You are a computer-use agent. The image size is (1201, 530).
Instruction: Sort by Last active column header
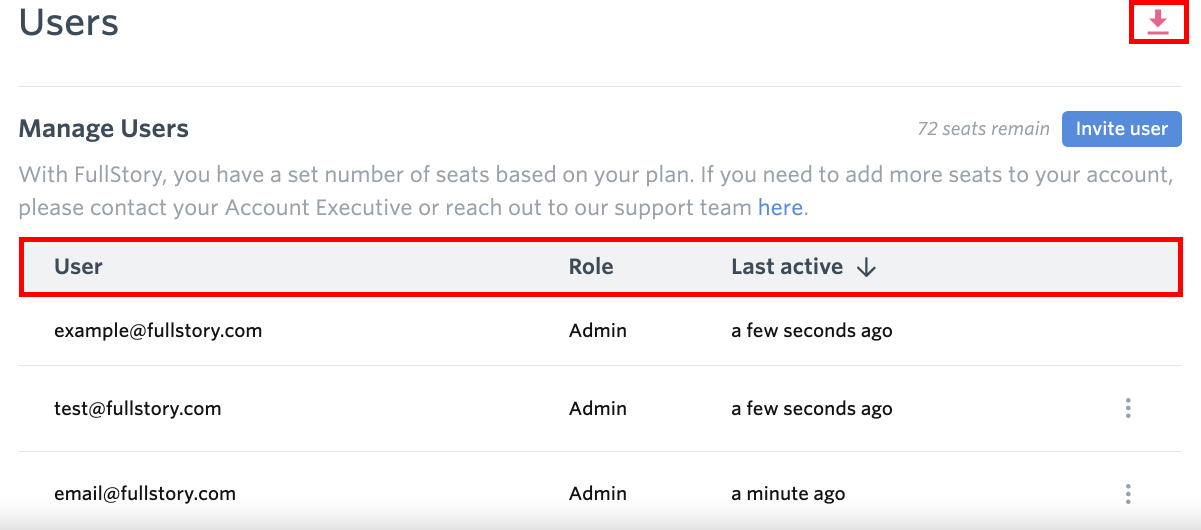(787, 267)
